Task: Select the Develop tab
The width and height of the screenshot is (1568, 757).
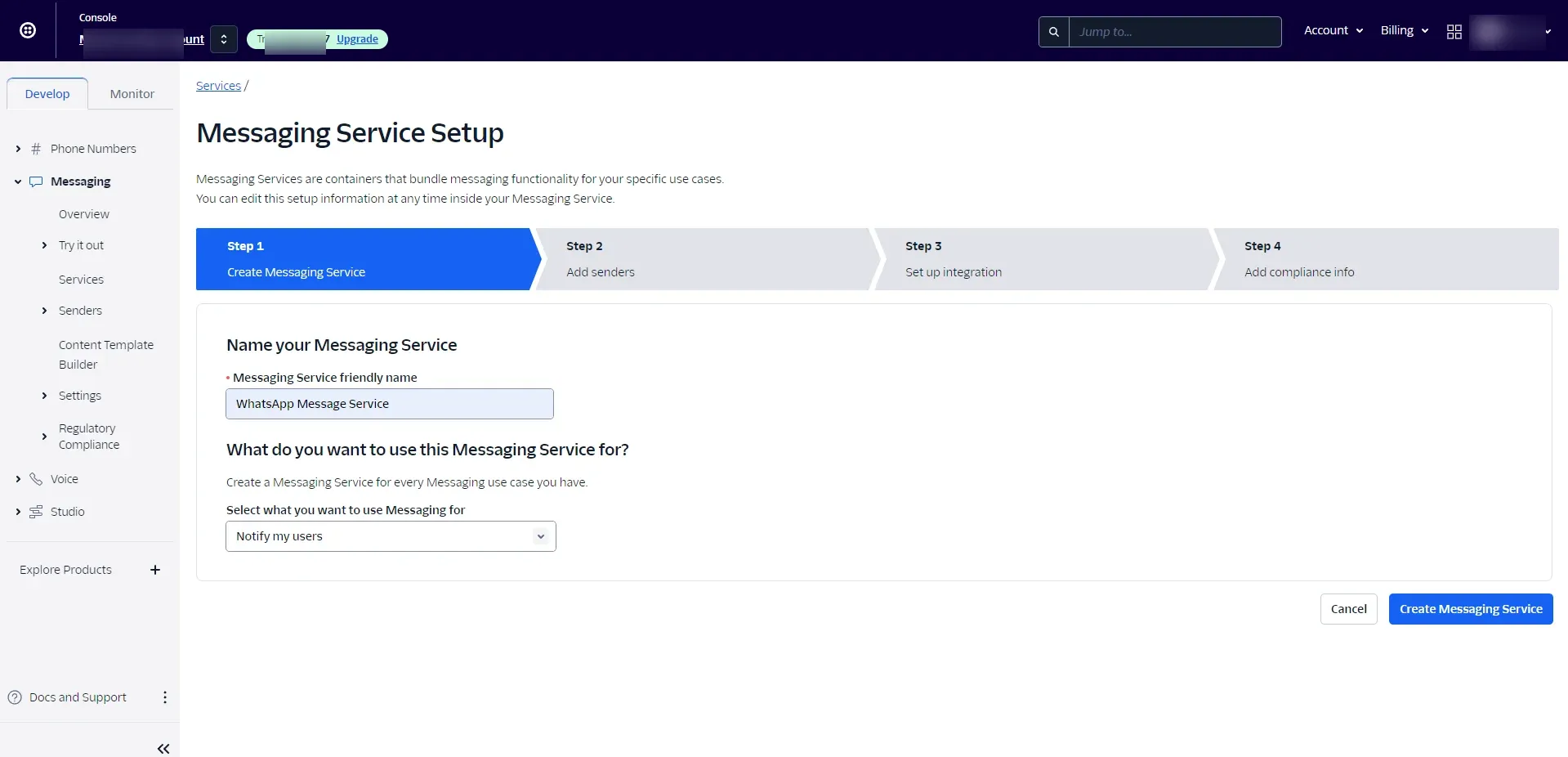Action: pyautogui.click(x=47, y=94)
